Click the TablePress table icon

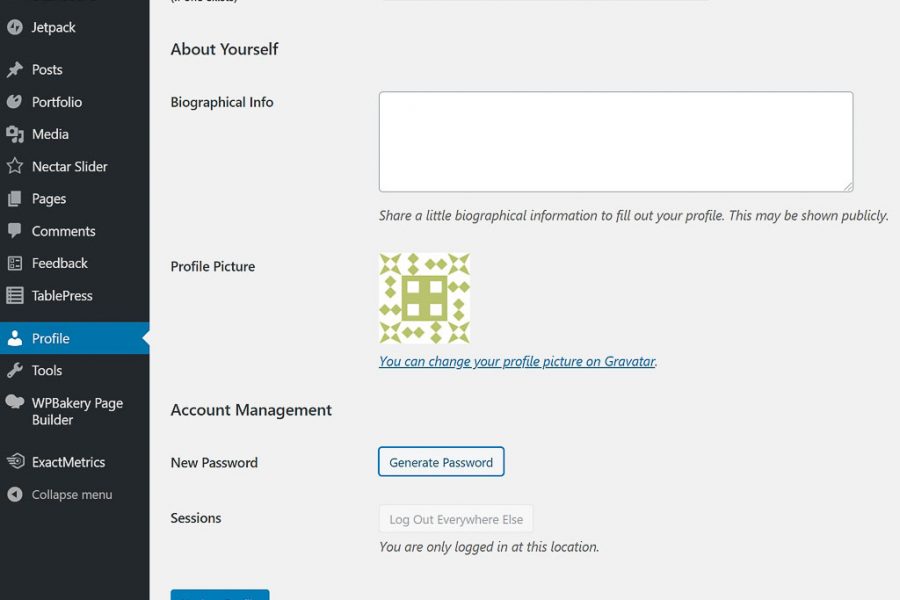(x=15, y=296)
